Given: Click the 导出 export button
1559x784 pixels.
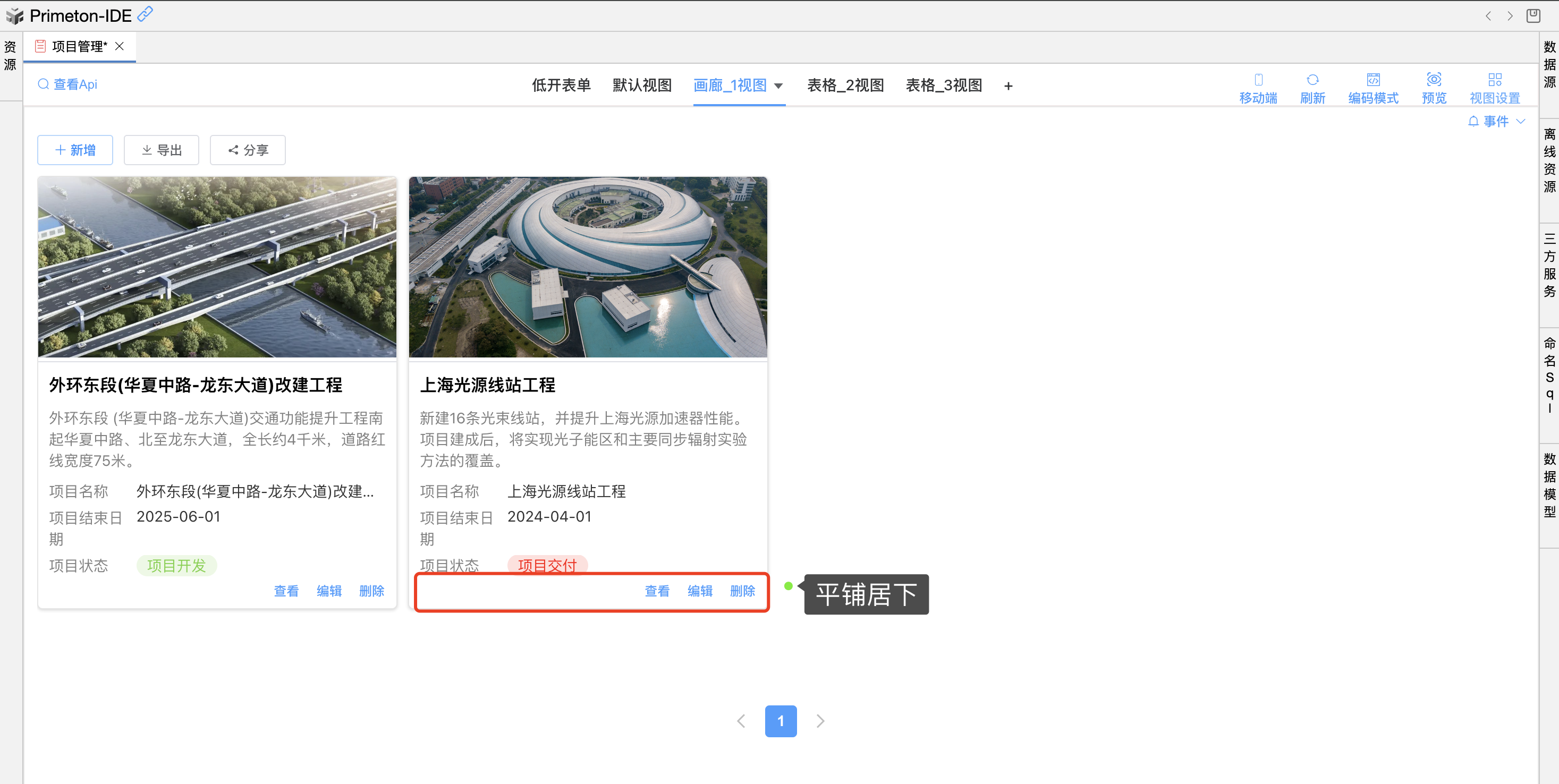Looking at the screenshot, I should pyautogui.click(x=162, y=150).
